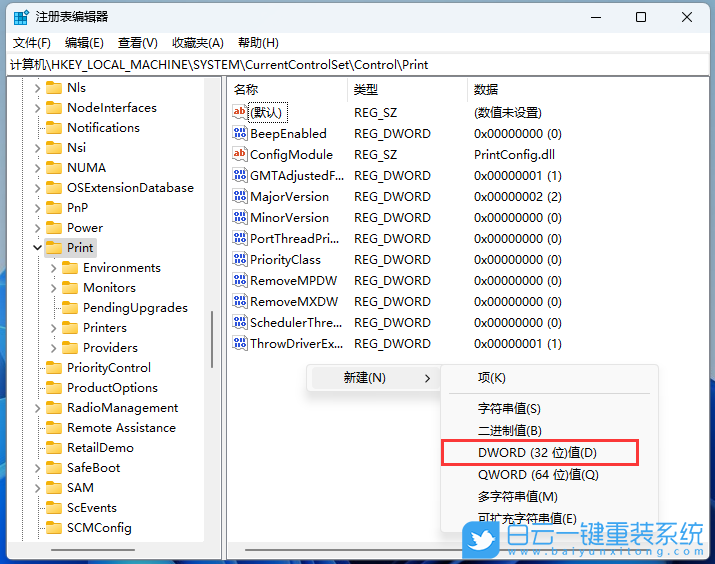Screen dimensions: 715x564
Task: Expand the SAM tree node
Action: point(37,488)
